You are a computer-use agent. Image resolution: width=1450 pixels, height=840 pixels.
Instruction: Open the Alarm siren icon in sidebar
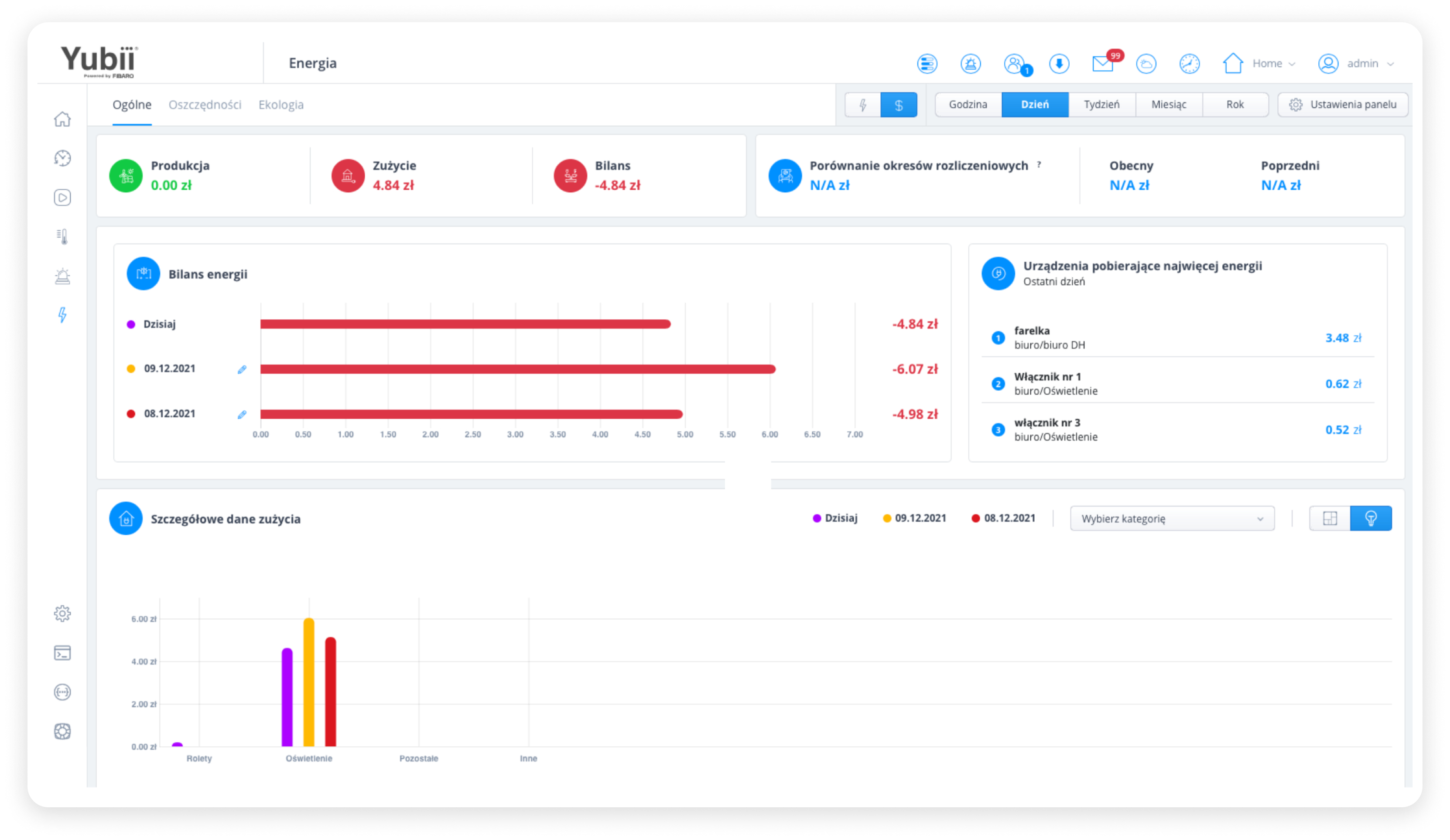point(62,276)
